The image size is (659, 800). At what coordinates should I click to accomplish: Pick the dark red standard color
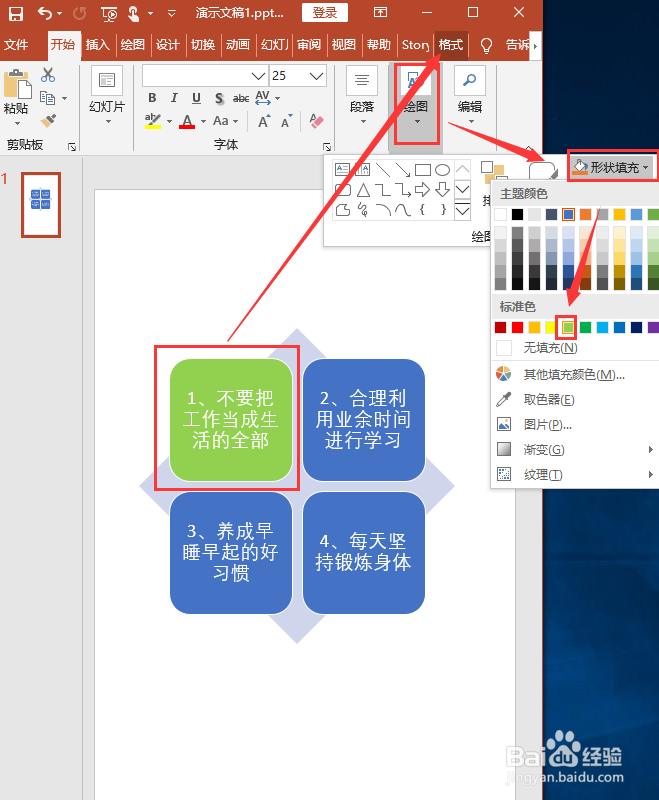(500, 327)
